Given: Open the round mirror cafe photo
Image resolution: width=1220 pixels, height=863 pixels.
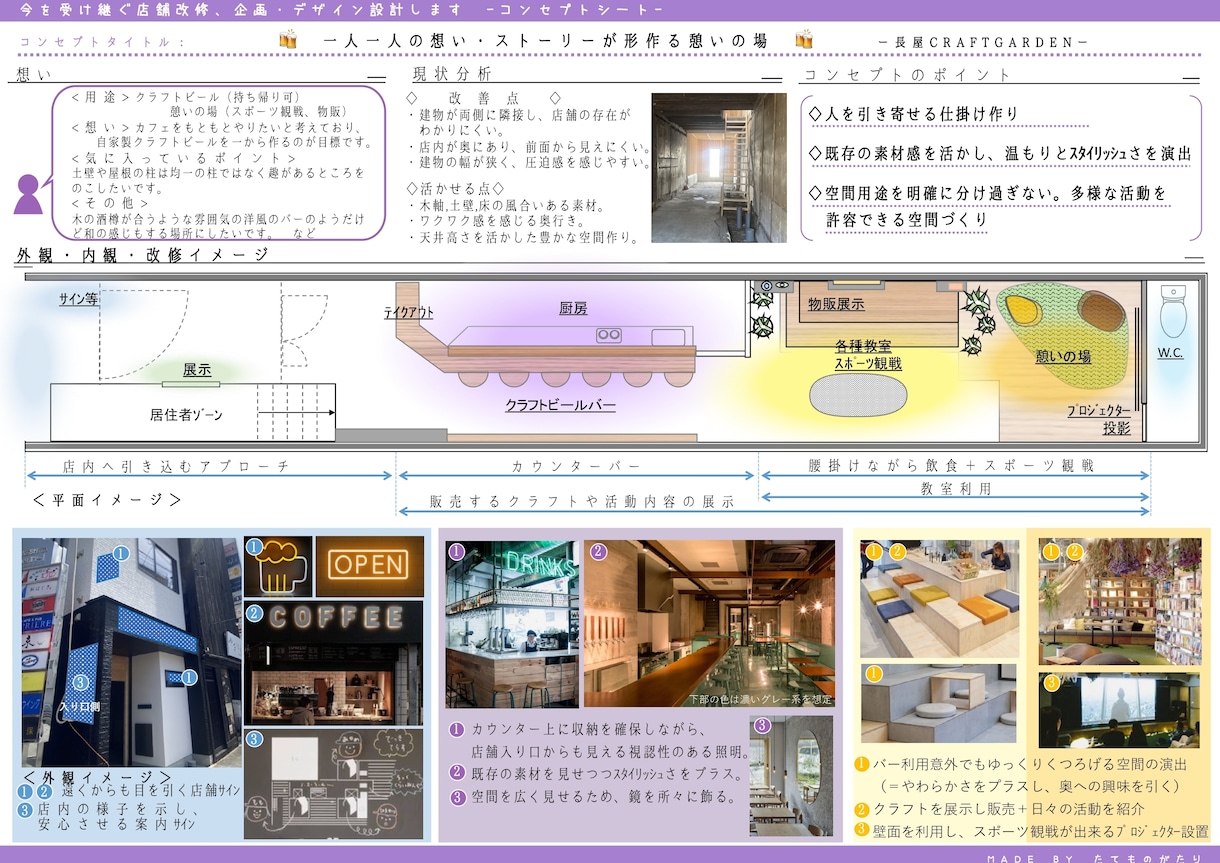Looking at the screenshot, I should pyautogui.click(x=791, y=776).
